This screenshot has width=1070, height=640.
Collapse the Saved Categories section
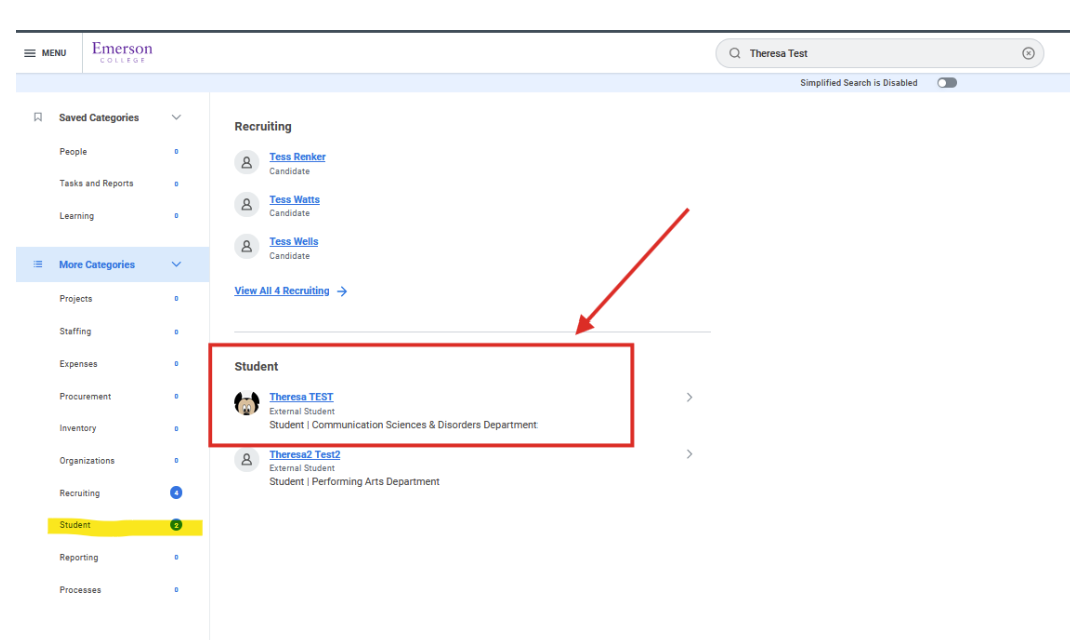(x=176, y=117)
